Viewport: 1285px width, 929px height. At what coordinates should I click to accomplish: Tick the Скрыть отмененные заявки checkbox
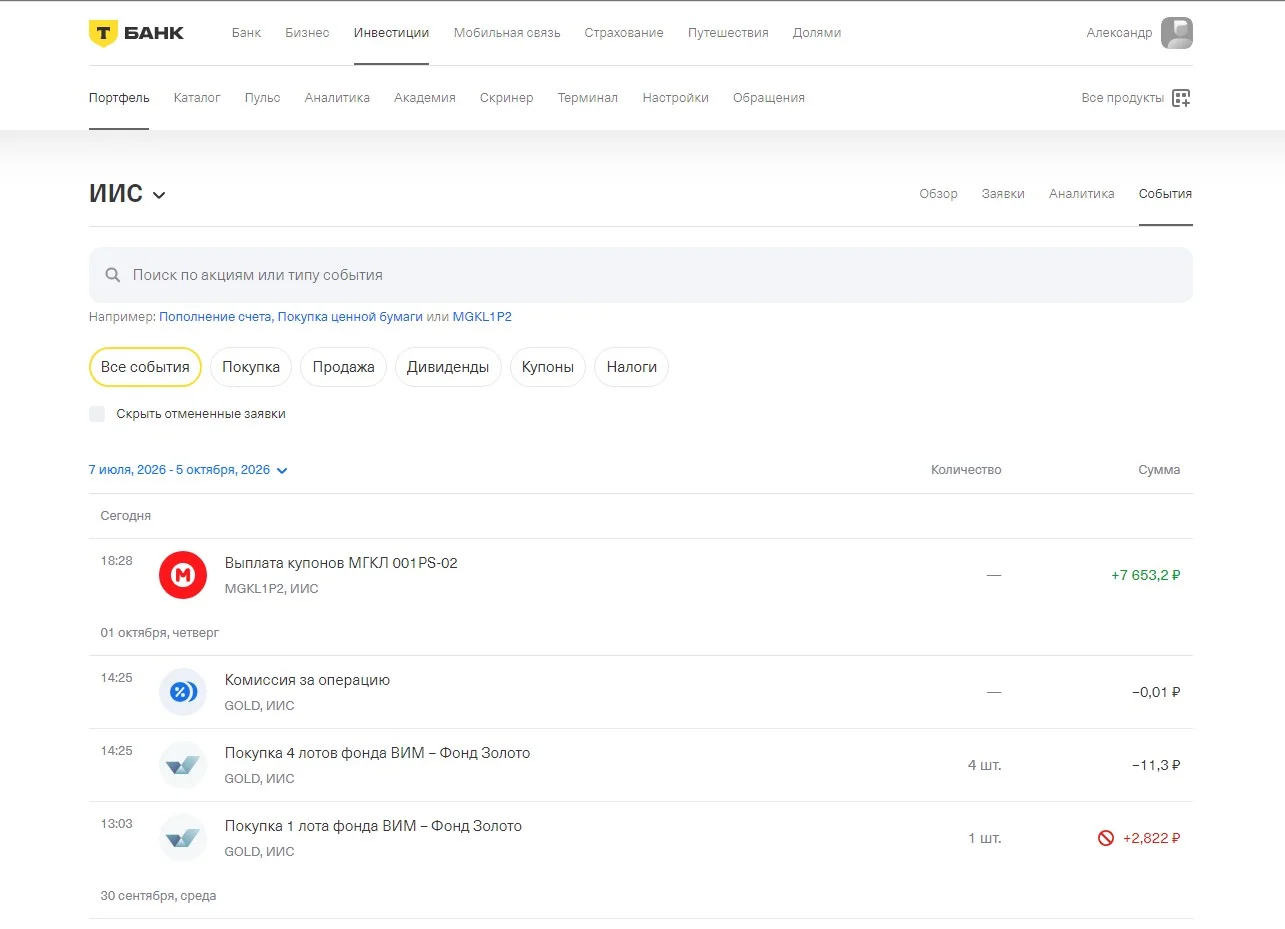click(97, 414)
